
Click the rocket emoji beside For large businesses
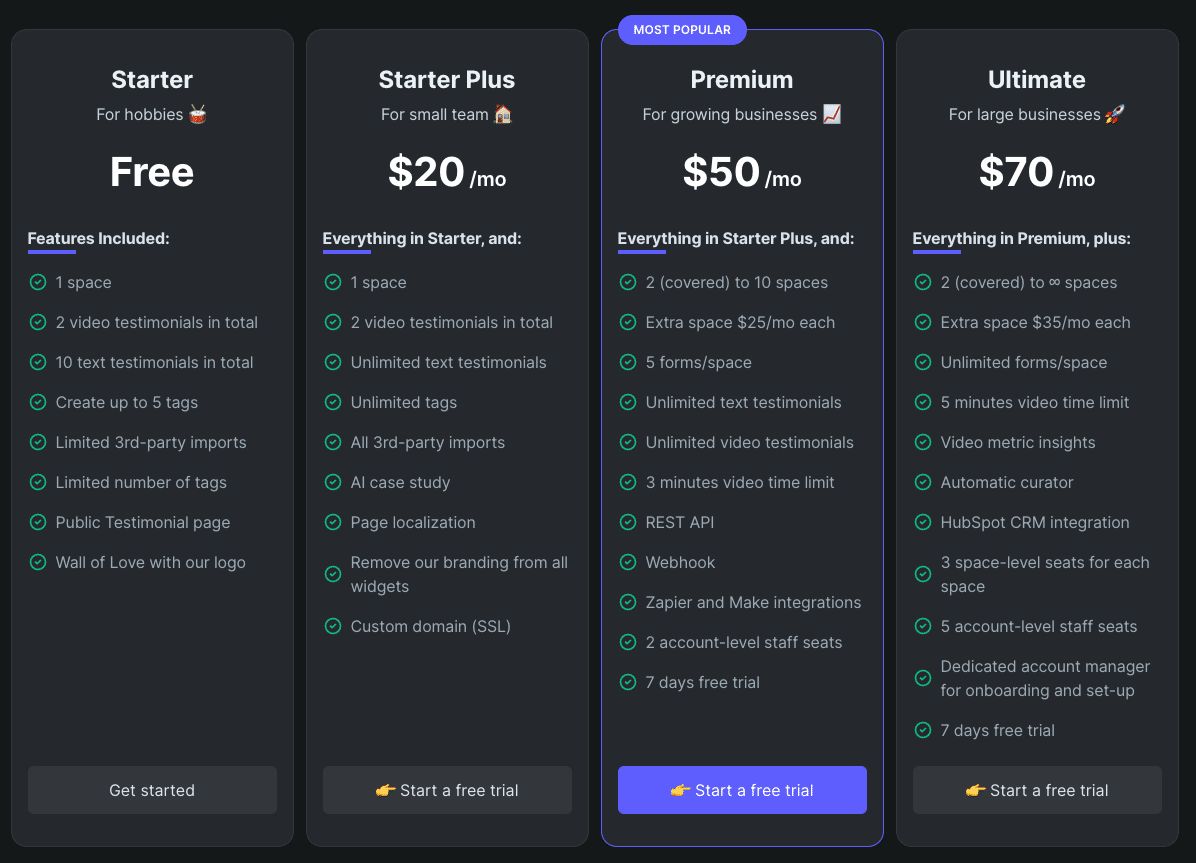point(1115,114)
